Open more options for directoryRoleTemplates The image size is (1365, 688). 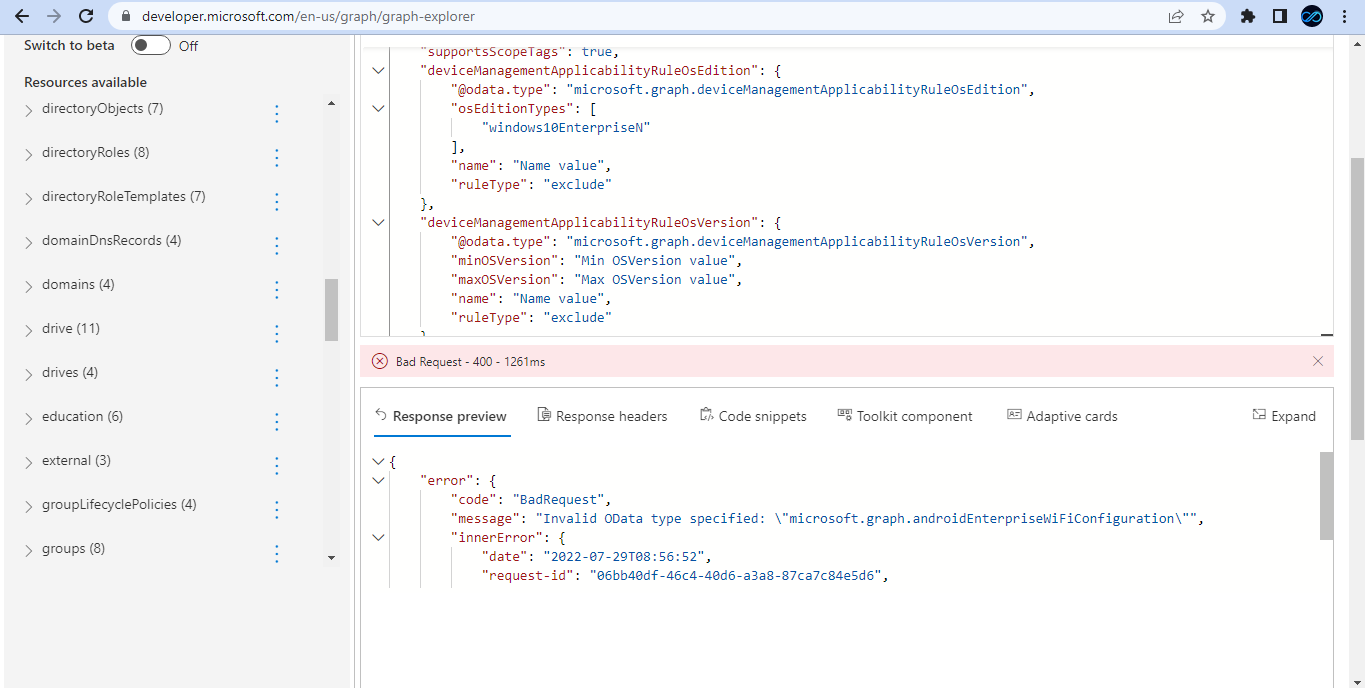[x=277, y=202]
